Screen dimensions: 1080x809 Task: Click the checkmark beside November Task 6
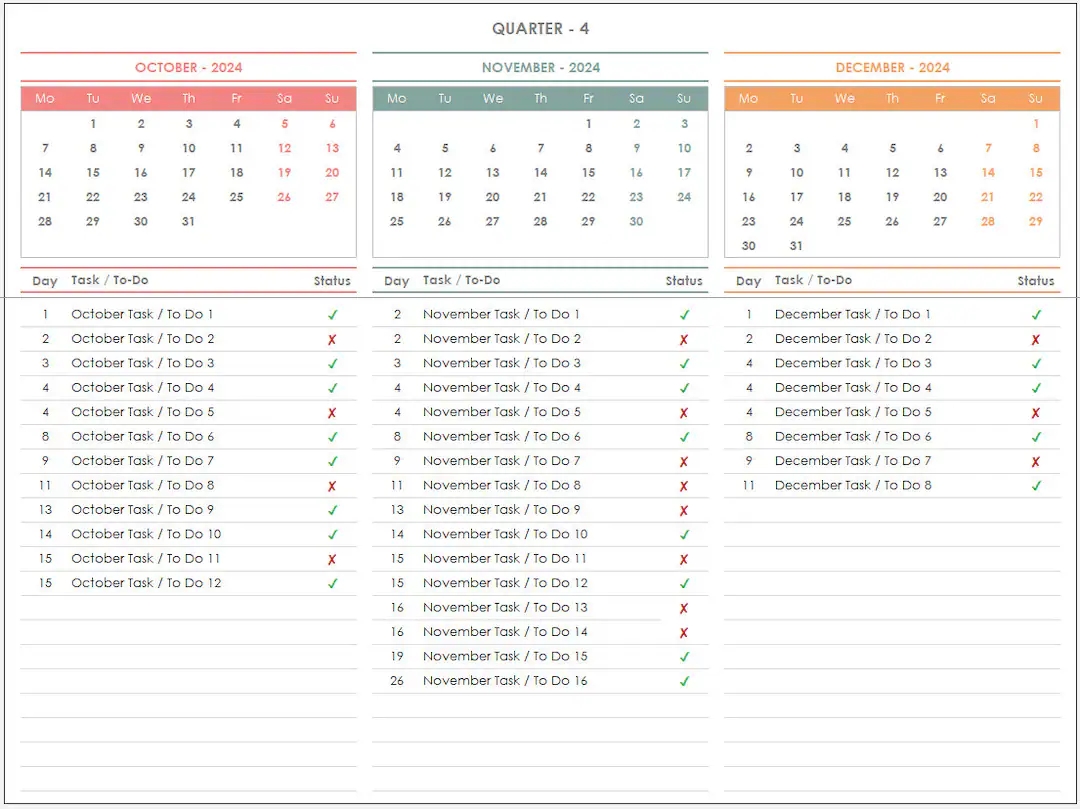click(685, 436)
